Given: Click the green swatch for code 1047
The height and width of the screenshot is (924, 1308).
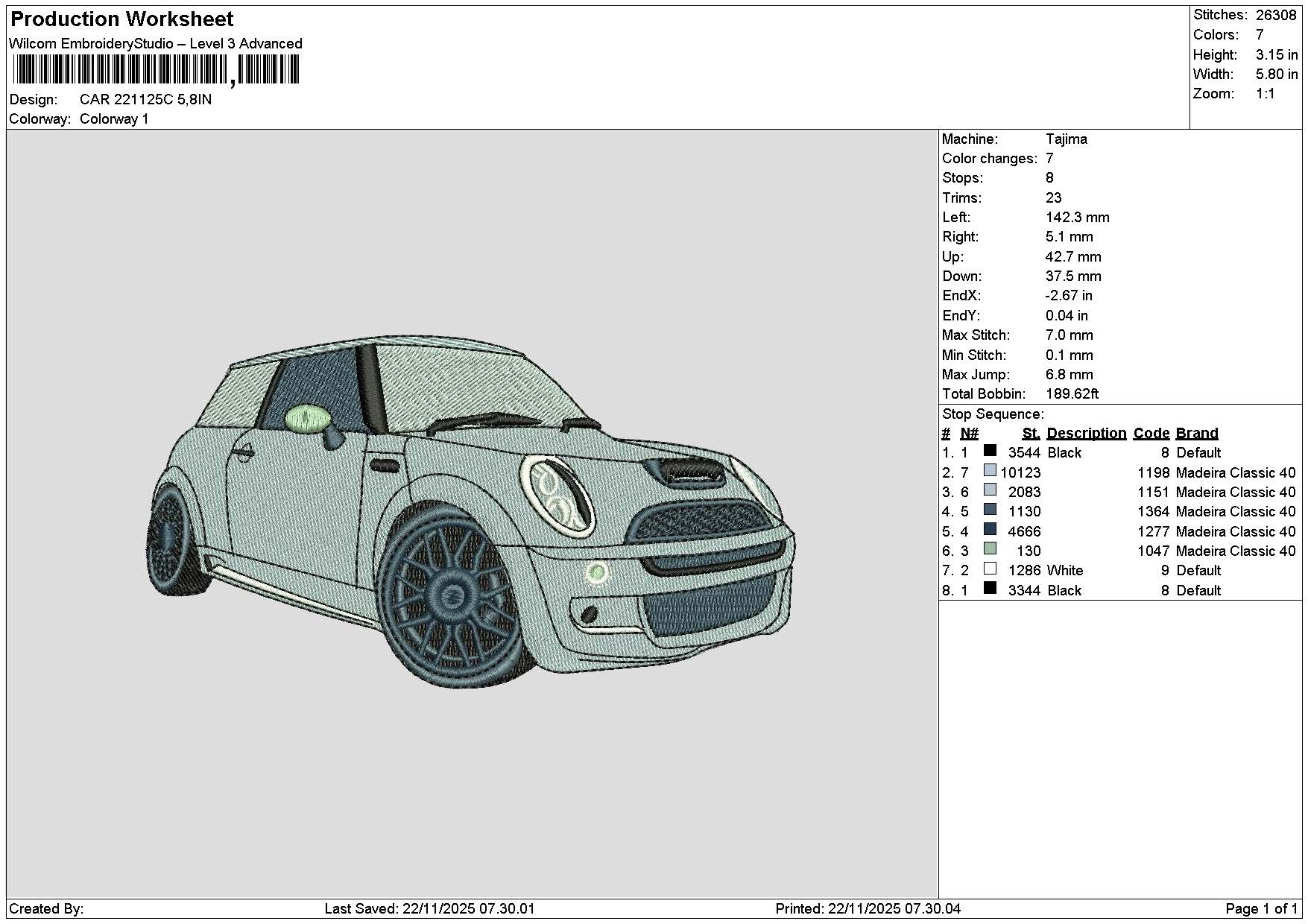Looking at the screenshot, I should 990,548.
